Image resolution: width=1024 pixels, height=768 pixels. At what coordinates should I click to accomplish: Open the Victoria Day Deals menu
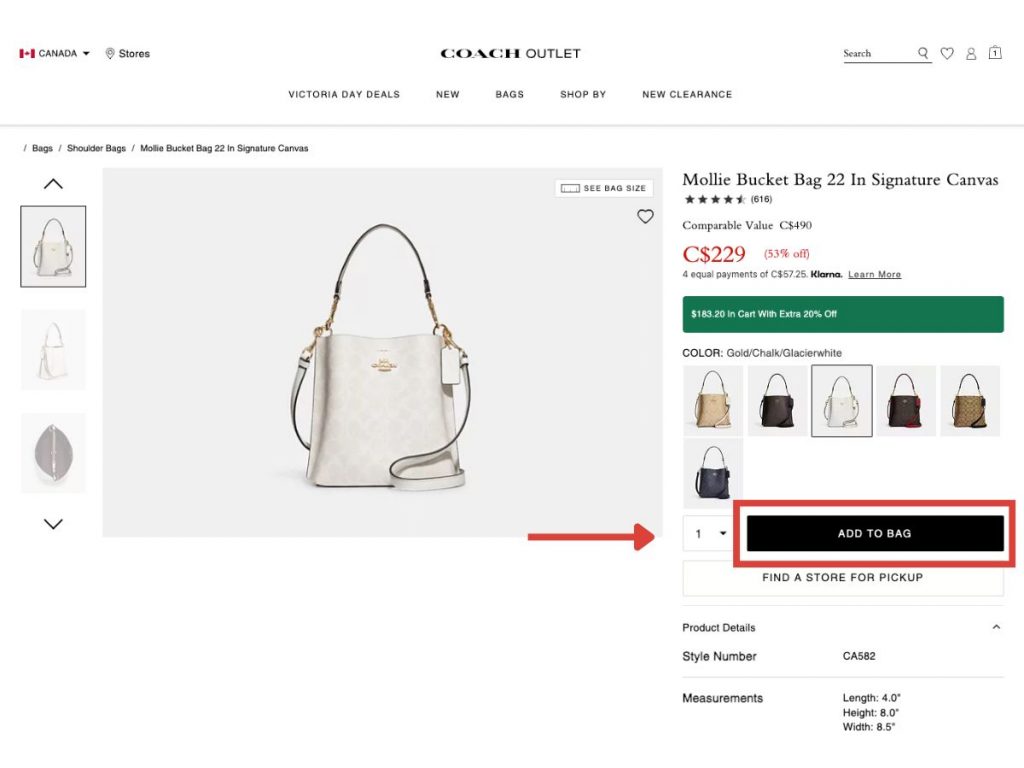(x=344, y=94)
